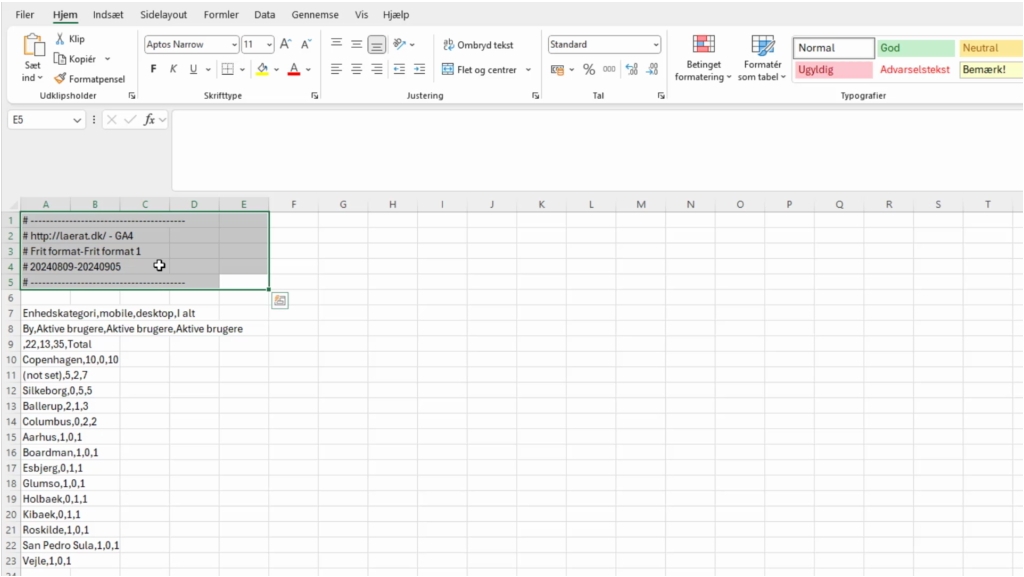Image resolution: width=1024 pixels, height=577 pixels.
Task: Switch to the Formler ribbon tab
Action: click(221, 14)
